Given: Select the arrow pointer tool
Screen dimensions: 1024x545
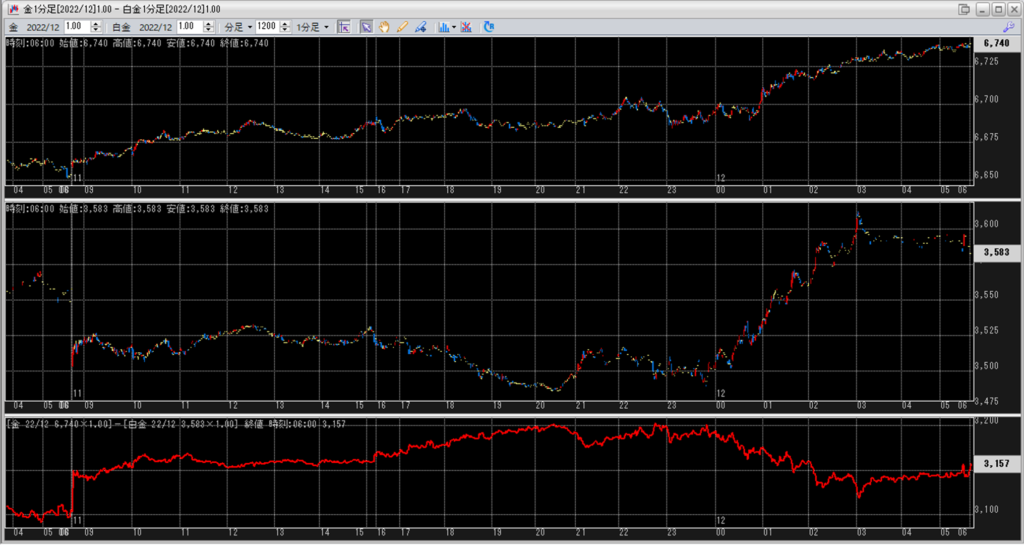Looking at the screenshot, I should point(366,26).
